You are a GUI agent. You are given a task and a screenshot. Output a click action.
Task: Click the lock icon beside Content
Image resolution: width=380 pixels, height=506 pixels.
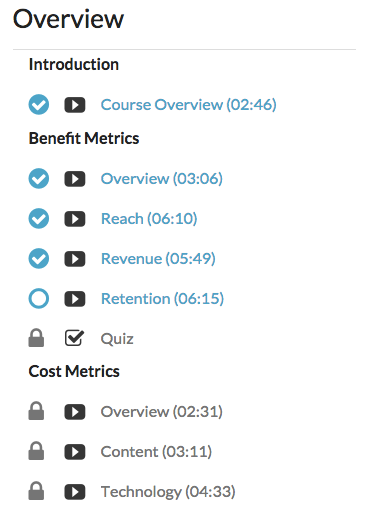click(x=36, y=451)
